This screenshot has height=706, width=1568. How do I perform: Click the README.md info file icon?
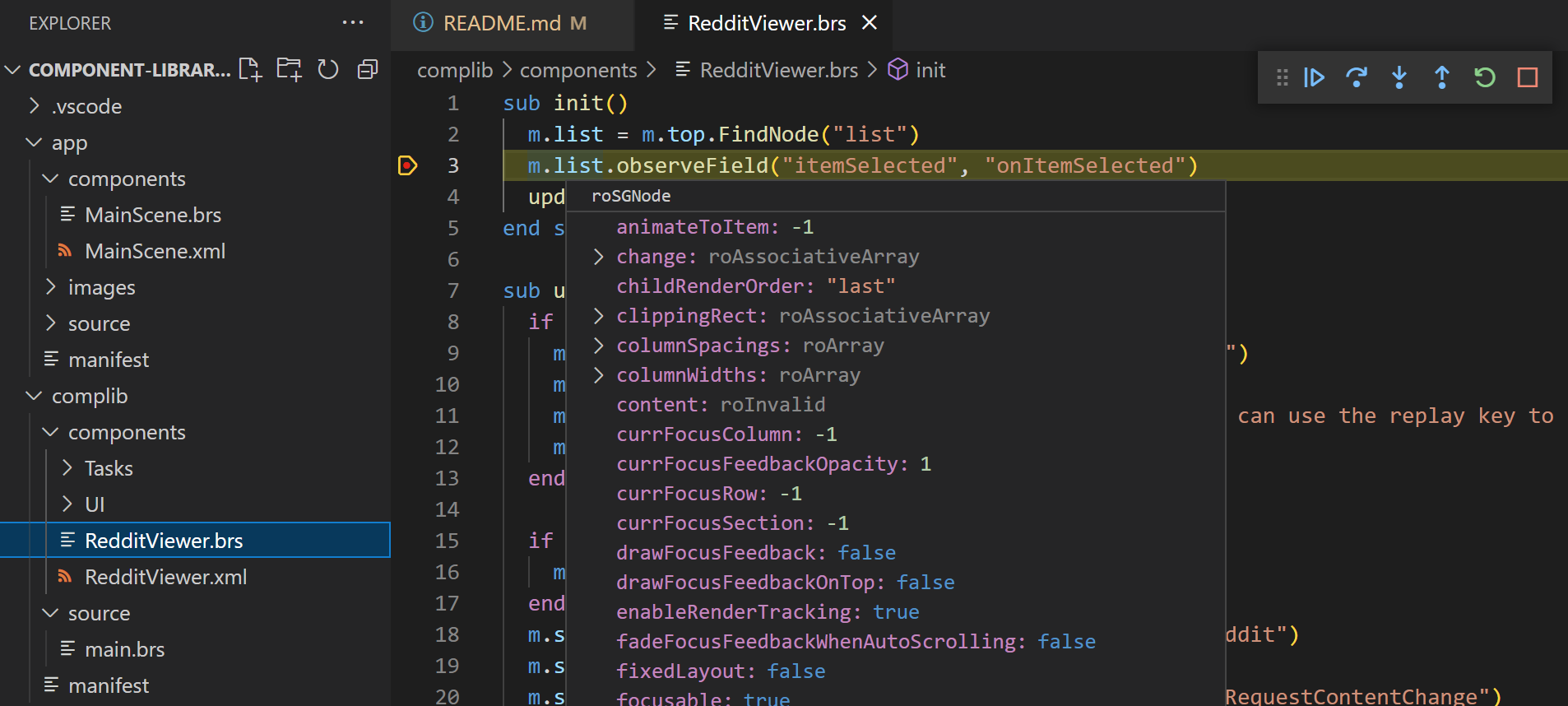pyautogui.click(x=423, y=22)
